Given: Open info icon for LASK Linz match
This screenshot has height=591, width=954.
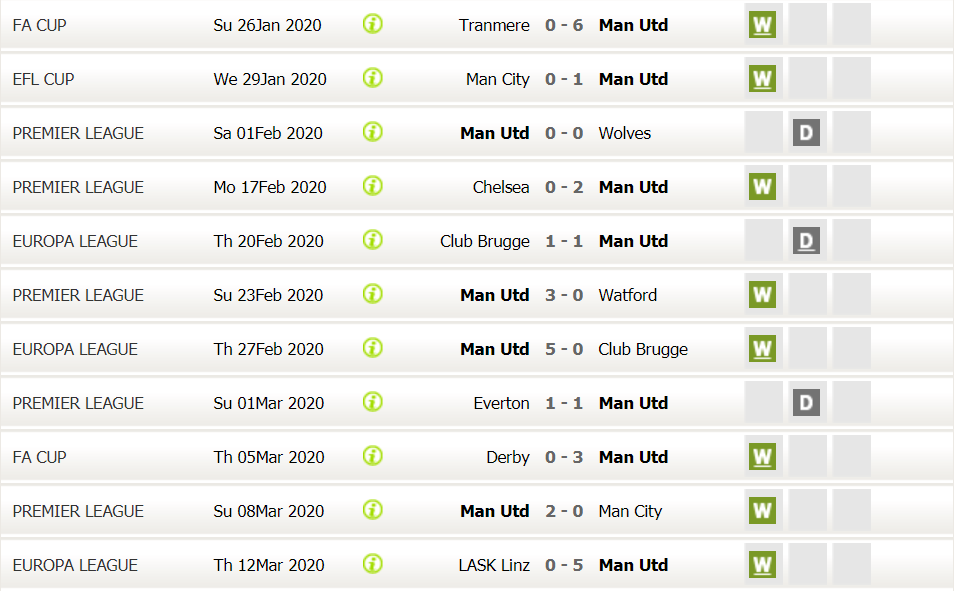Looking at the screenshot, I should tap(372, 564).
